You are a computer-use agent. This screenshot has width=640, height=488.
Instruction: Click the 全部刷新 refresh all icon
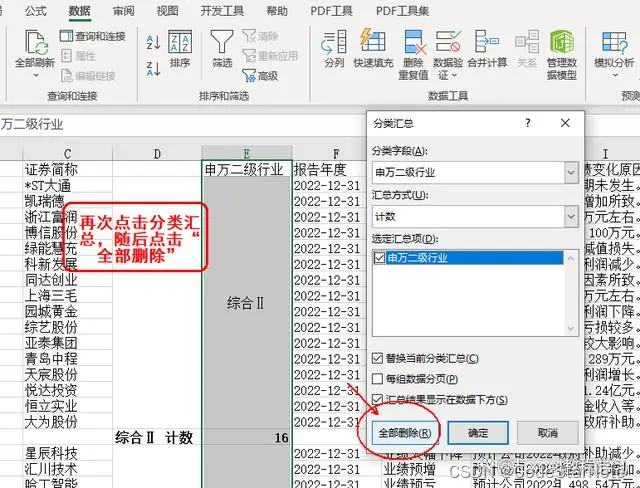[x=35, y=43]
